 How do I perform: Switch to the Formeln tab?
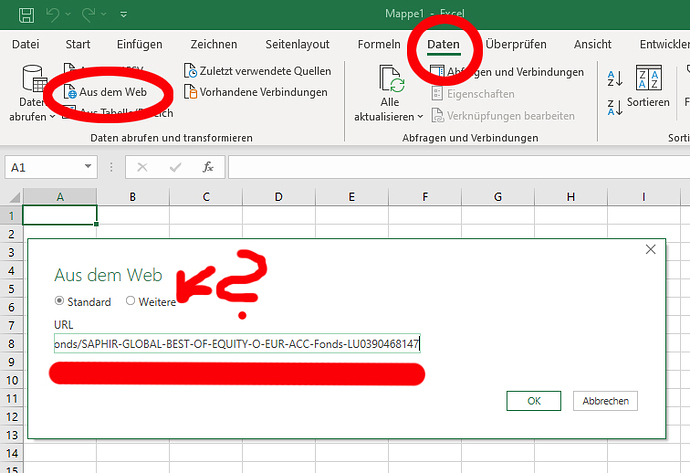pyautogui.click(x=379, y=44)
